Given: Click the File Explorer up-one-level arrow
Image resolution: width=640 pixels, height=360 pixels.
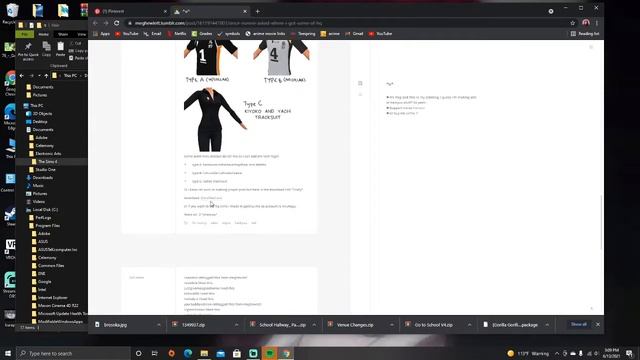Looking at the screenshot, I should (x=46, y=76).
